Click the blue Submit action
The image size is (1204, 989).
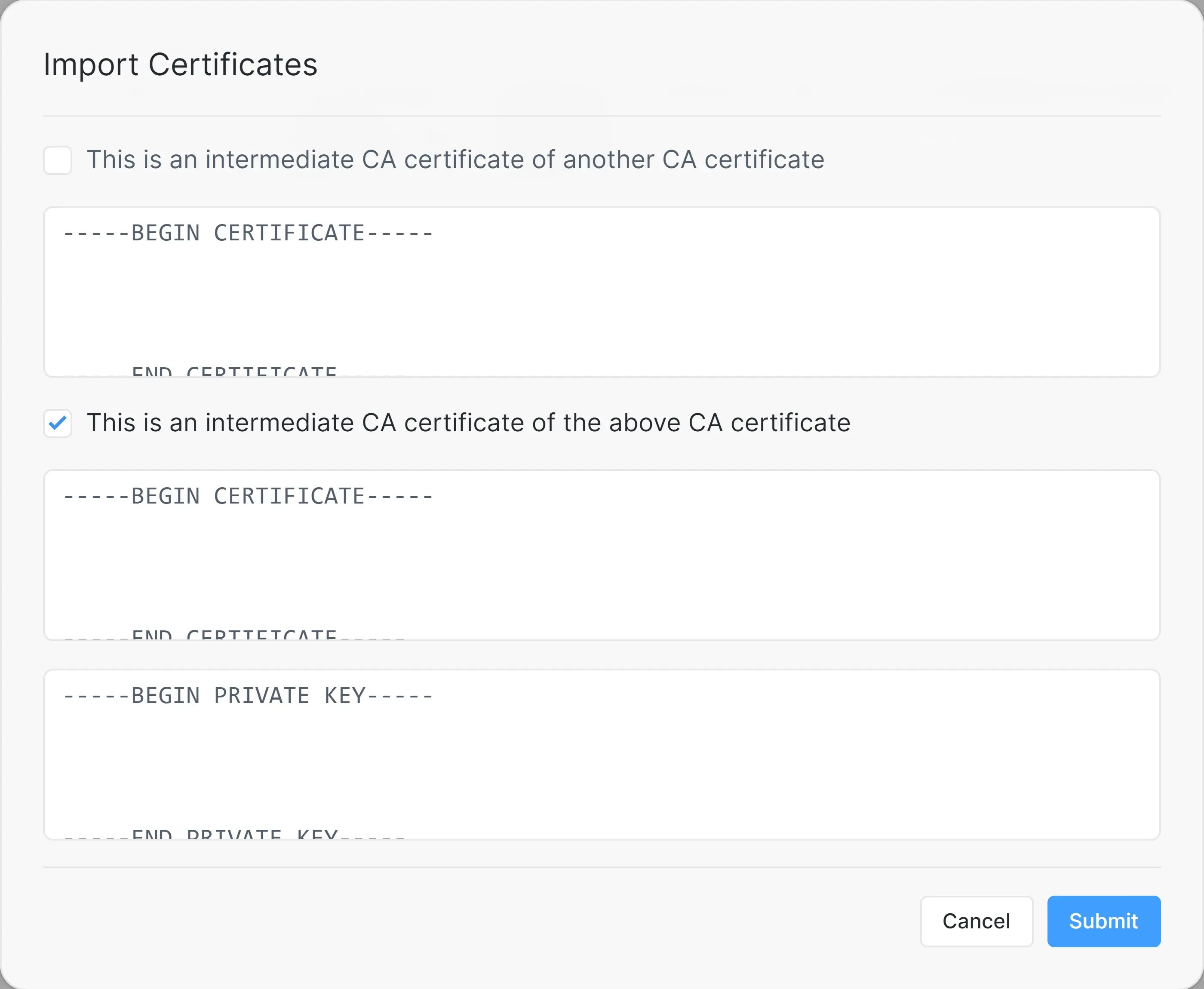click(x=1103, y=921)
